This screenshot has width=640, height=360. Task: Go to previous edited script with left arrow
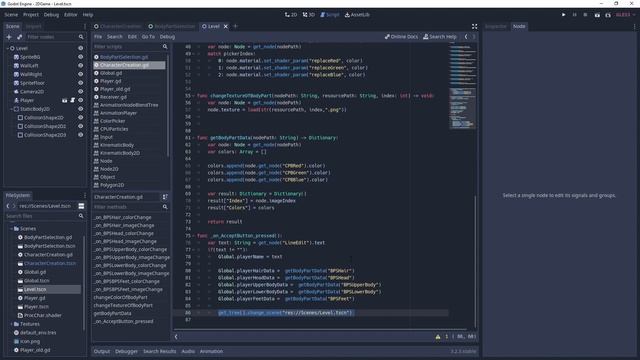(466, 37)
